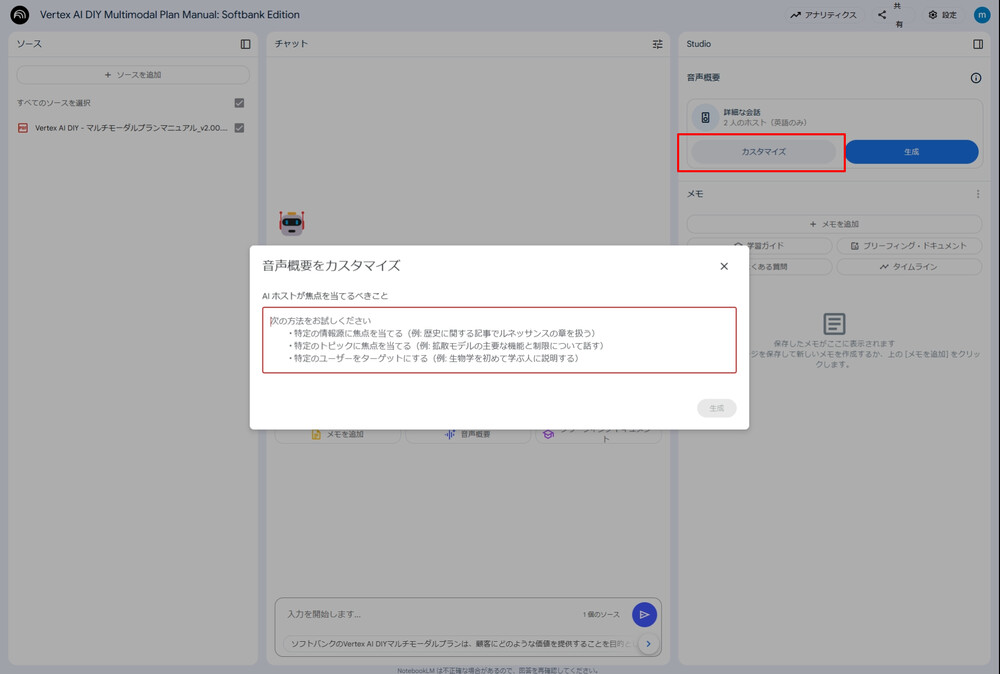This screenshot has height=674, width=1000.
Task: Click the PDF icon next to the source
Action: click(x=24, y=128)
